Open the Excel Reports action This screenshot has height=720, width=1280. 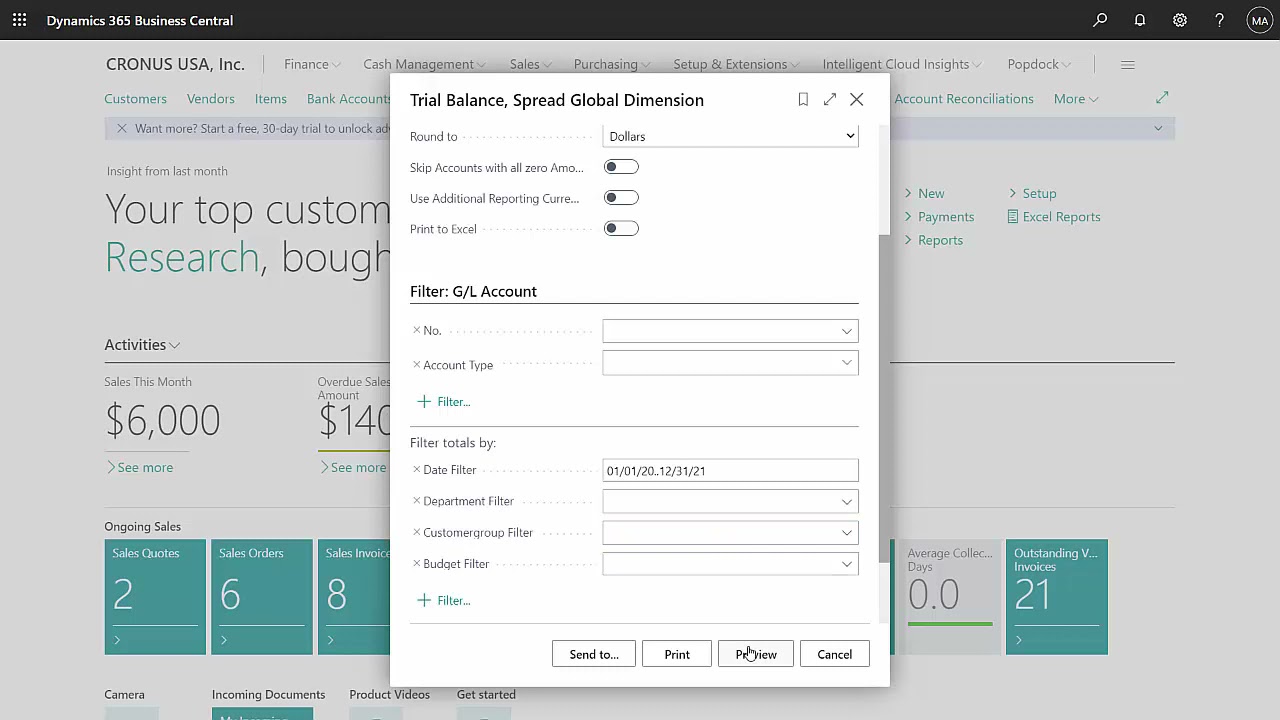coord(1053,216)
